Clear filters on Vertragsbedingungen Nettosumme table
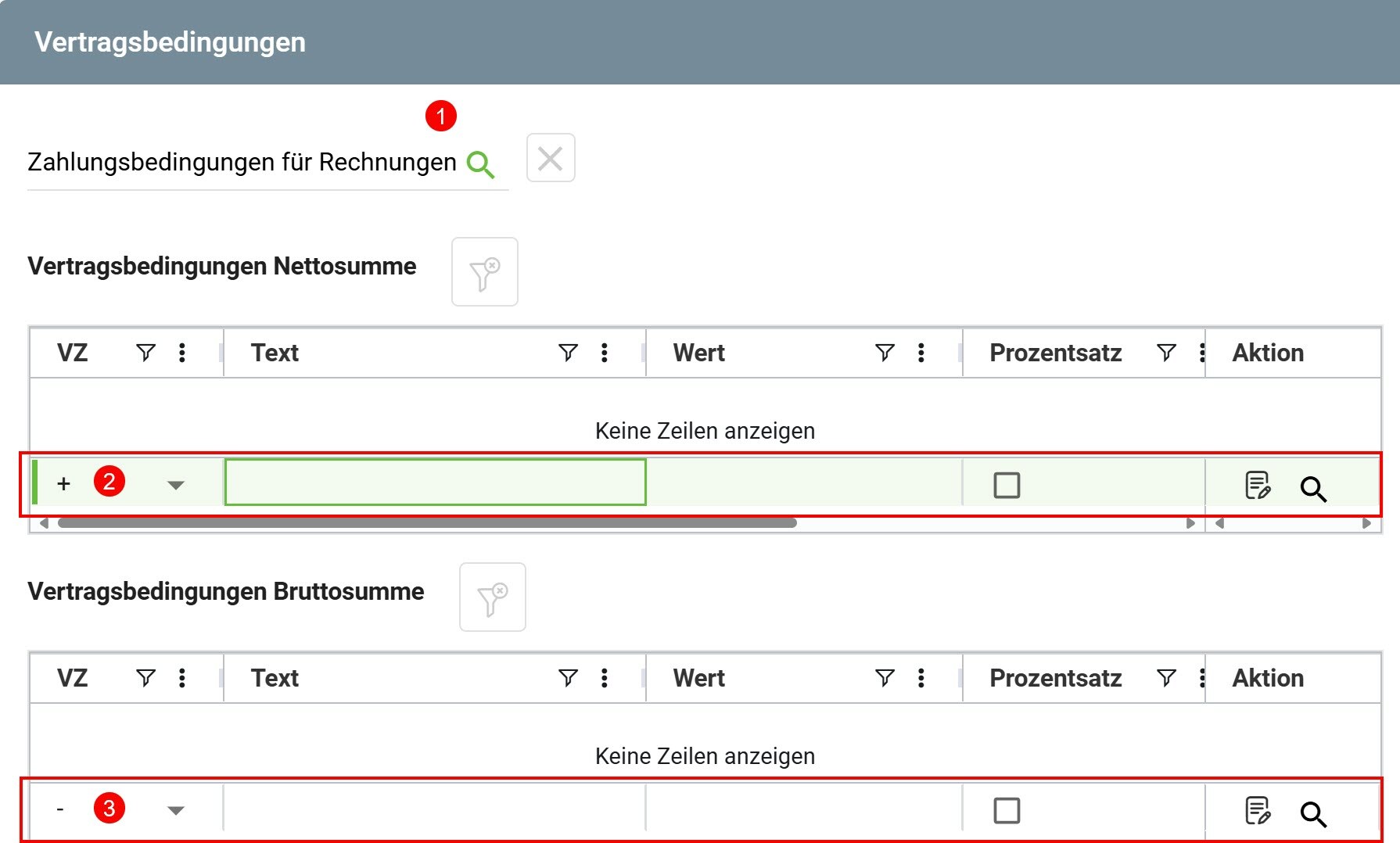The height and width of the screenshot is (843, 1400). coord(485,271)
